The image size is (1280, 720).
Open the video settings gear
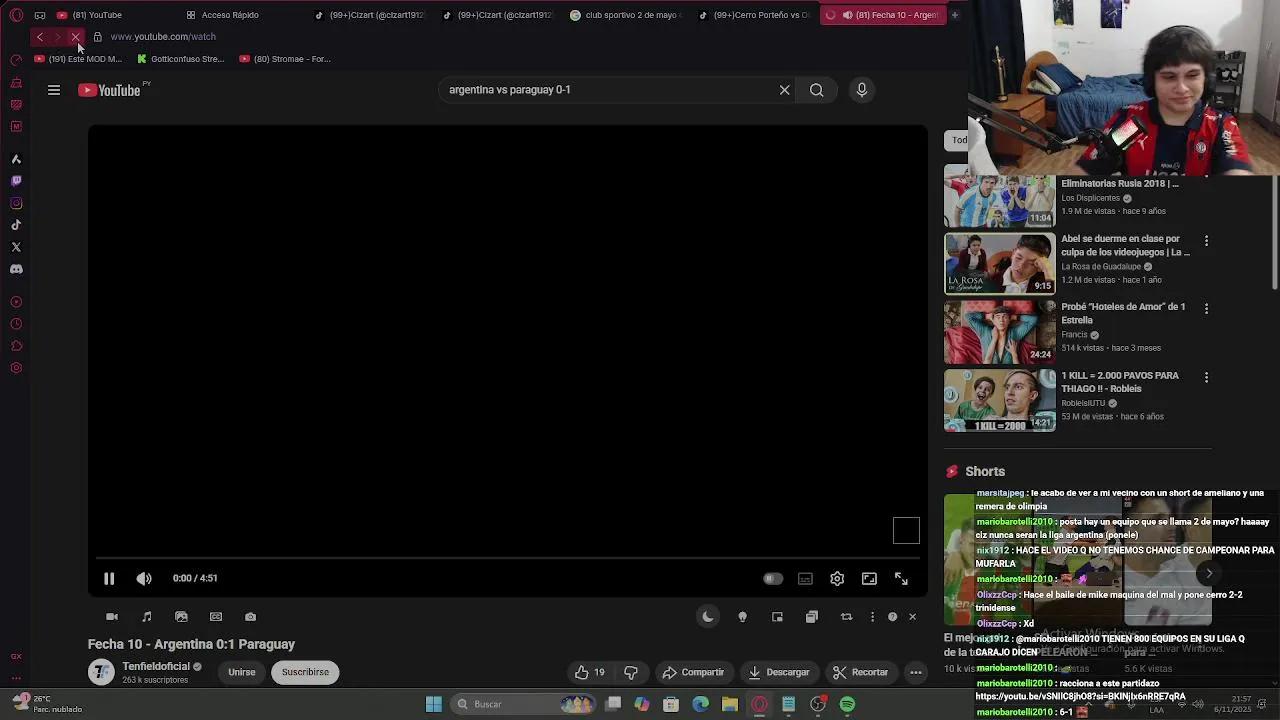coord(837,579)
